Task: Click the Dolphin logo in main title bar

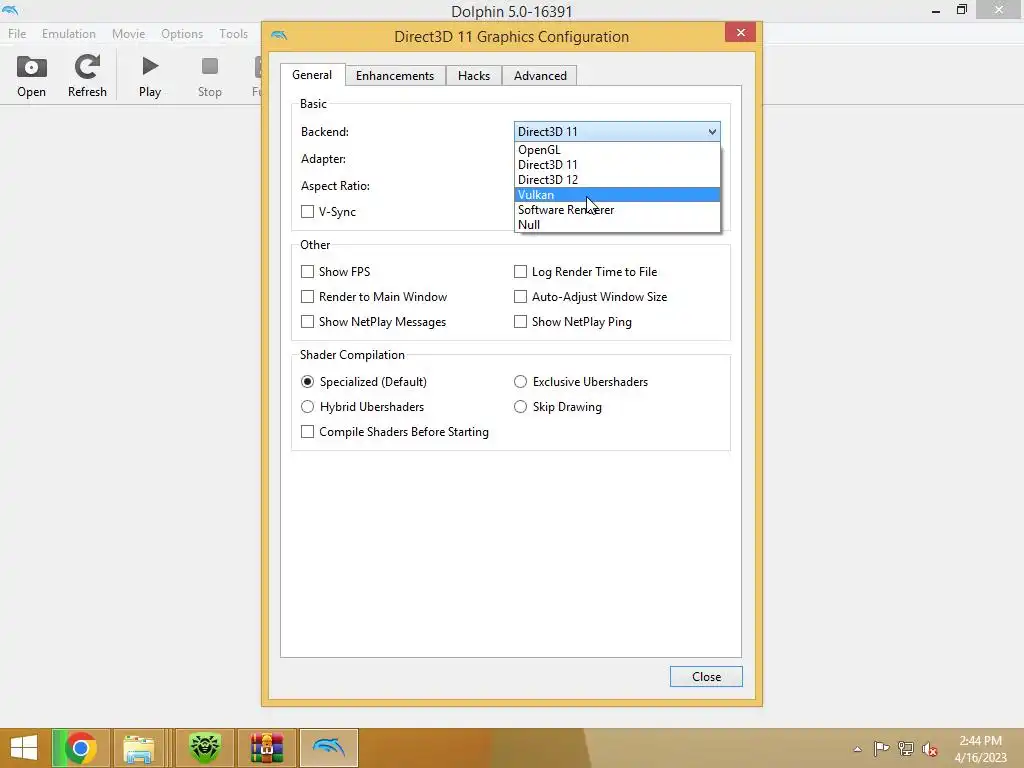Action: 10,10
